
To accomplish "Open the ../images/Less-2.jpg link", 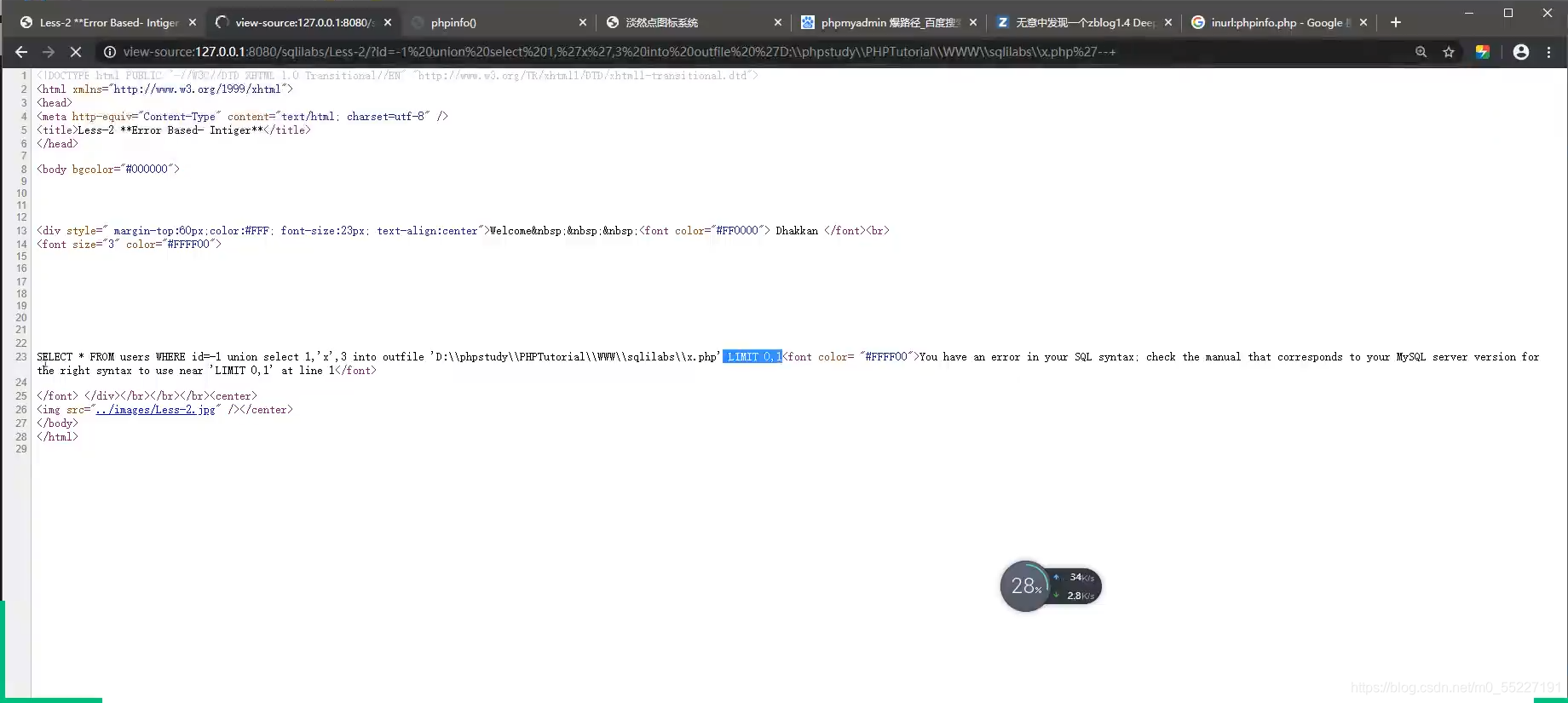I will [156, 410].
